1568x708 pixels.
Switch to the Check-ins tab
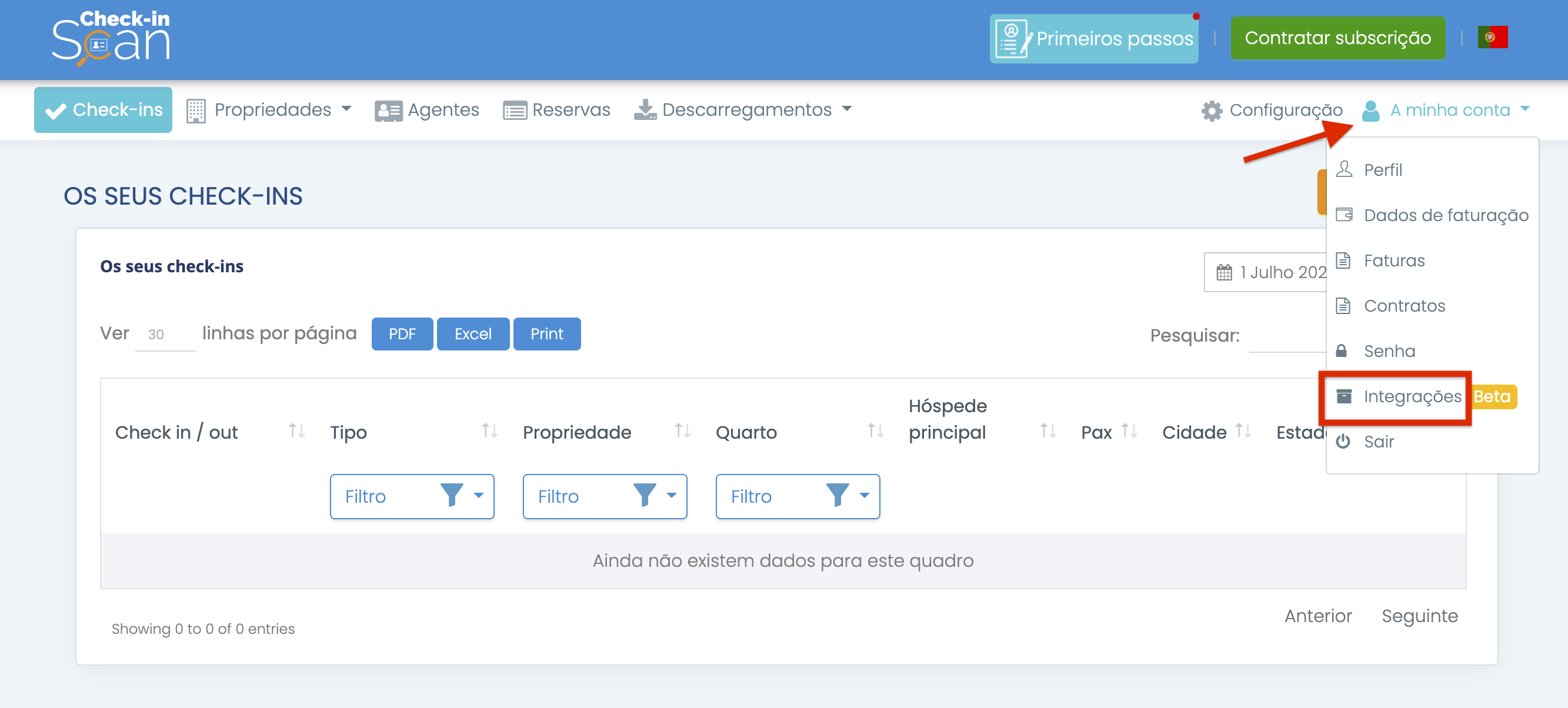[x=103, y=109]
